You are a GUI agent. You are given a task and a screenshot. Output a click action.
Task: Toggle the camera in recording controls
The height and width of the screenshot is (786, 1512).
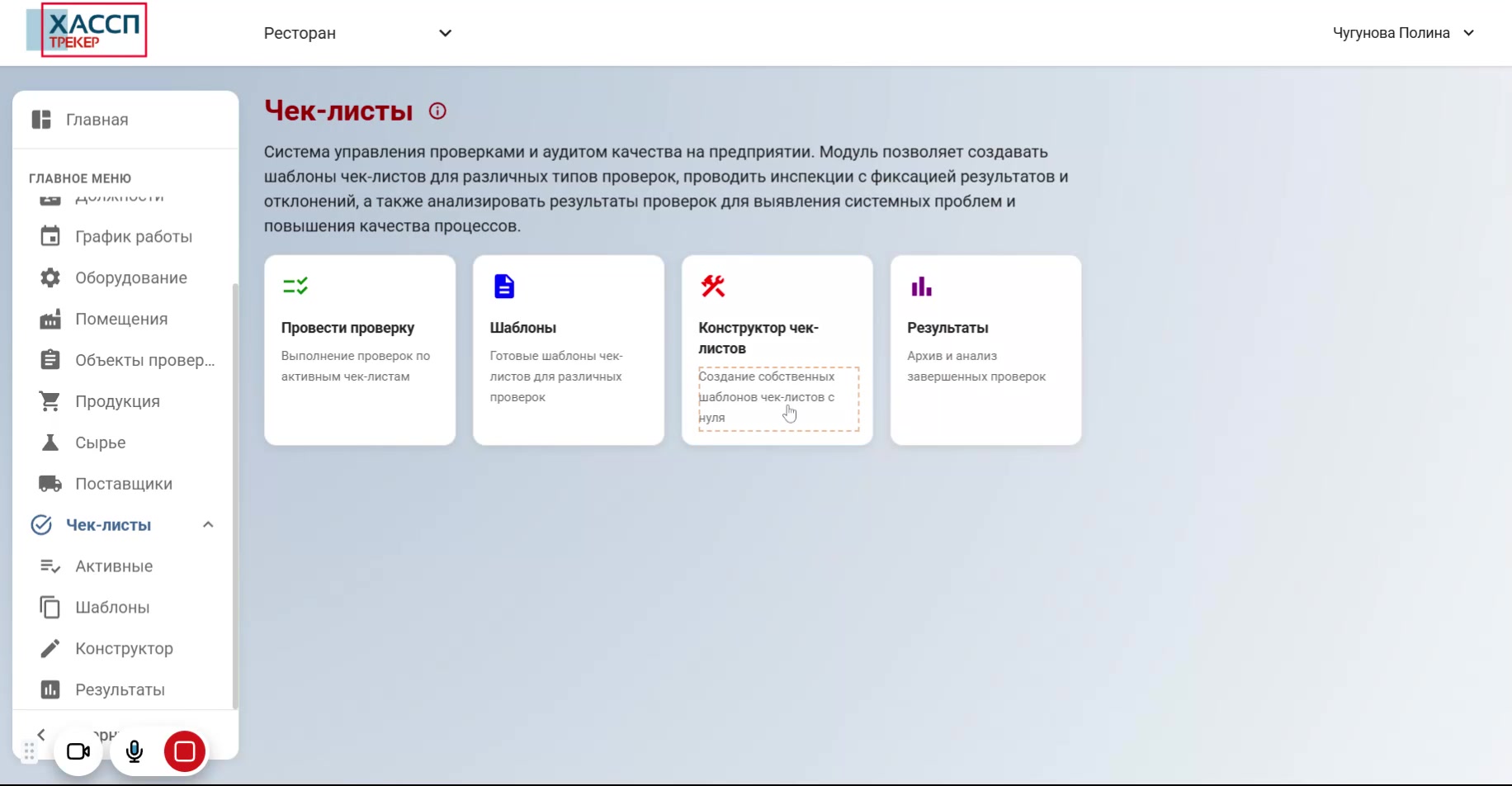78,751
